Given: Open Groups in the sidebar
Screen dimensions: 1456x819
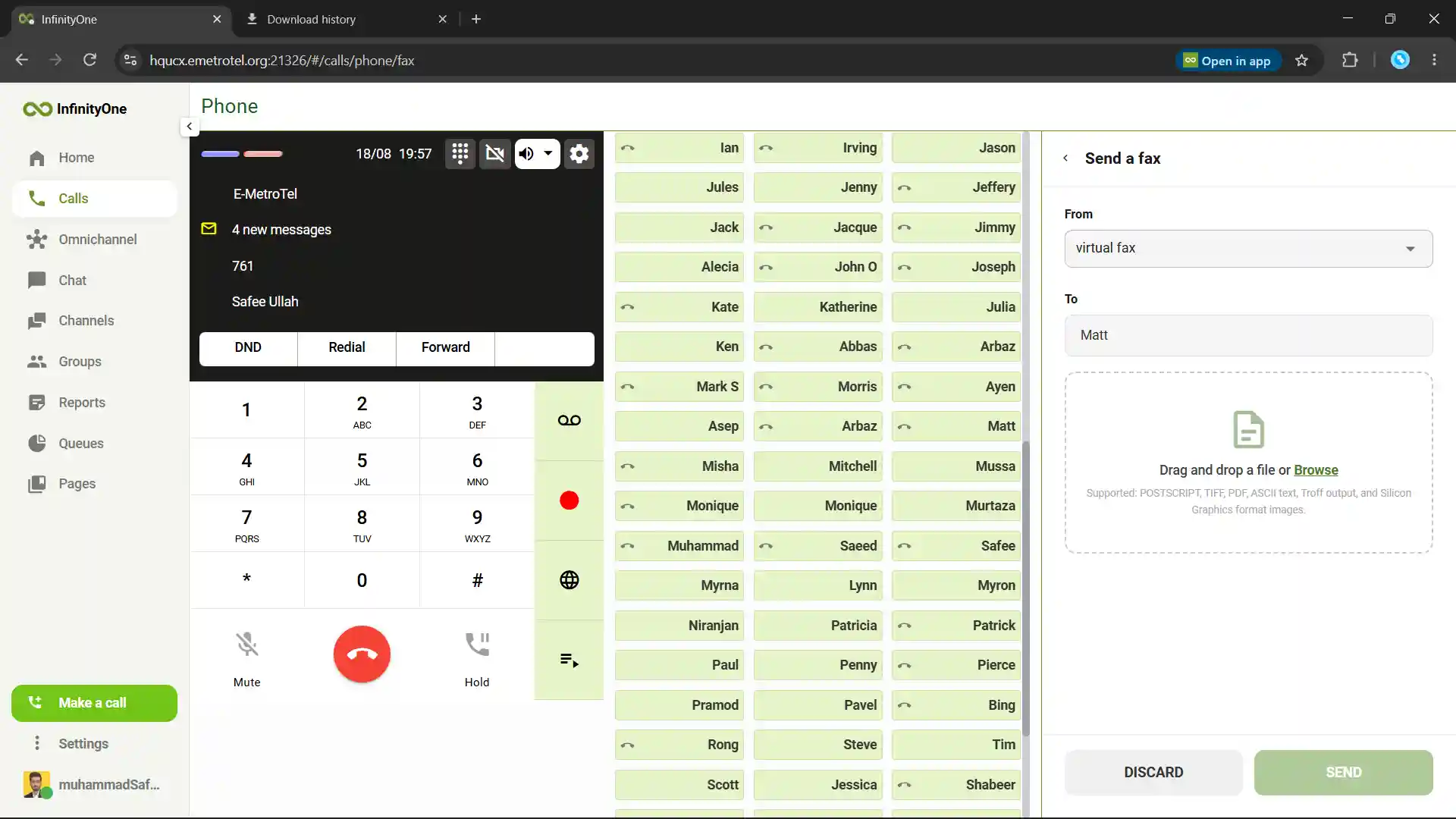Looking at the screenshot, I should point(95,362).
